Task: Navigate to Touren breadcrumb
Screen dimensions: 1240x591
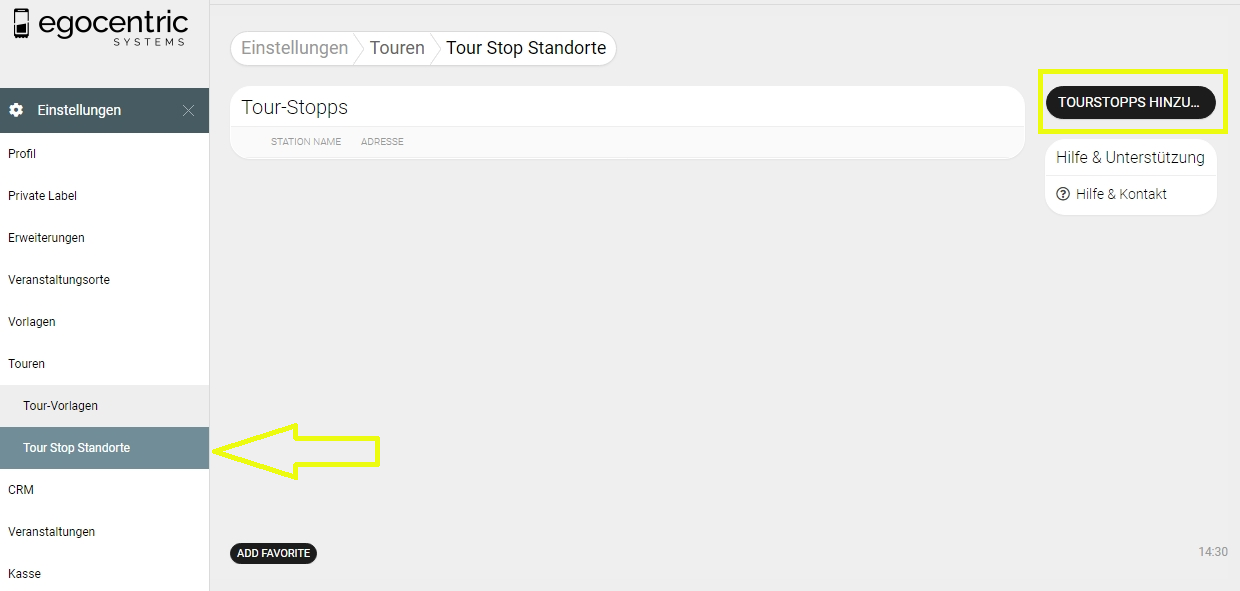Action: point(397,48)
